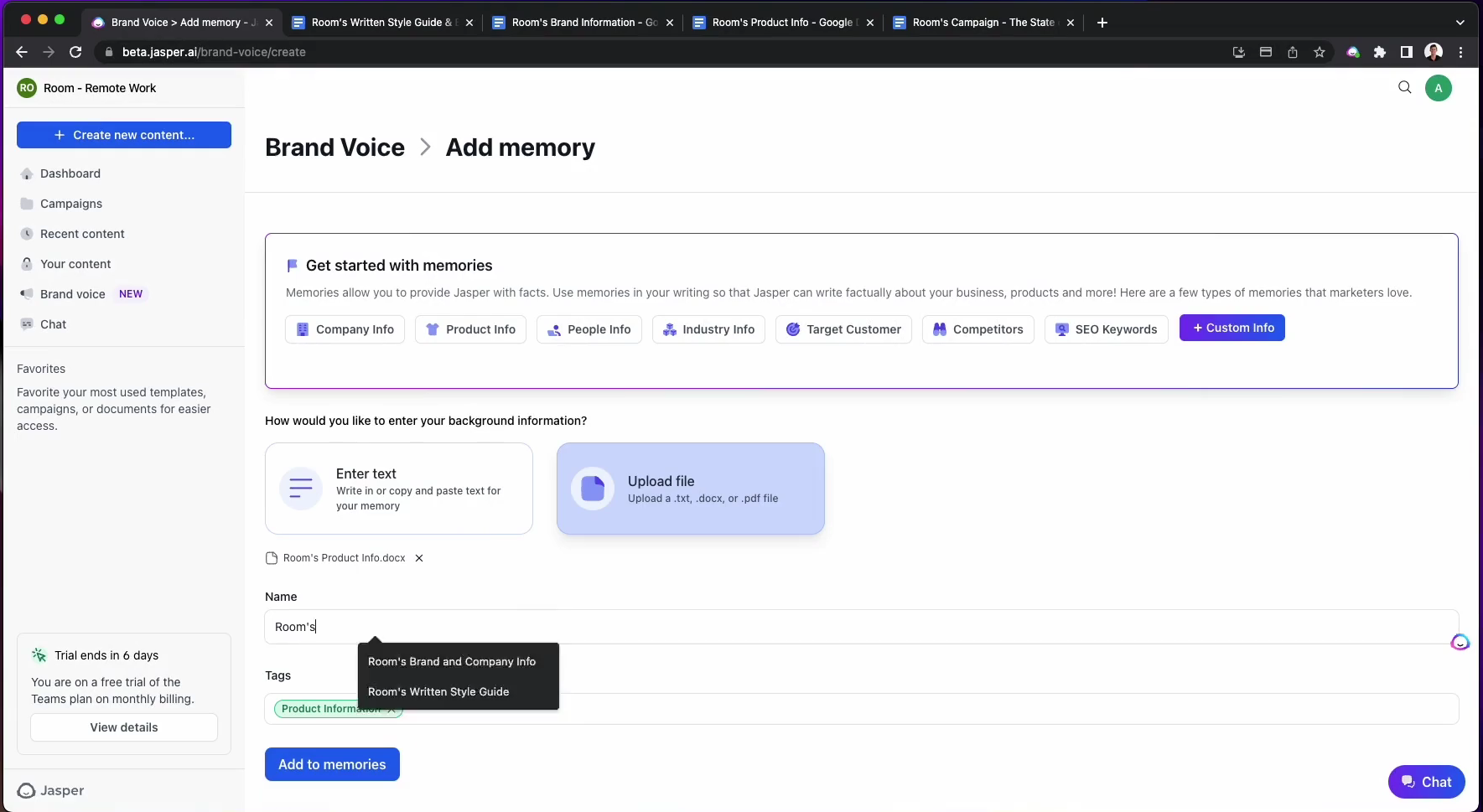Switch to the Room's Brand Information tab
1483x812 pixels.
pyautogui.click(x=583, y=23)
